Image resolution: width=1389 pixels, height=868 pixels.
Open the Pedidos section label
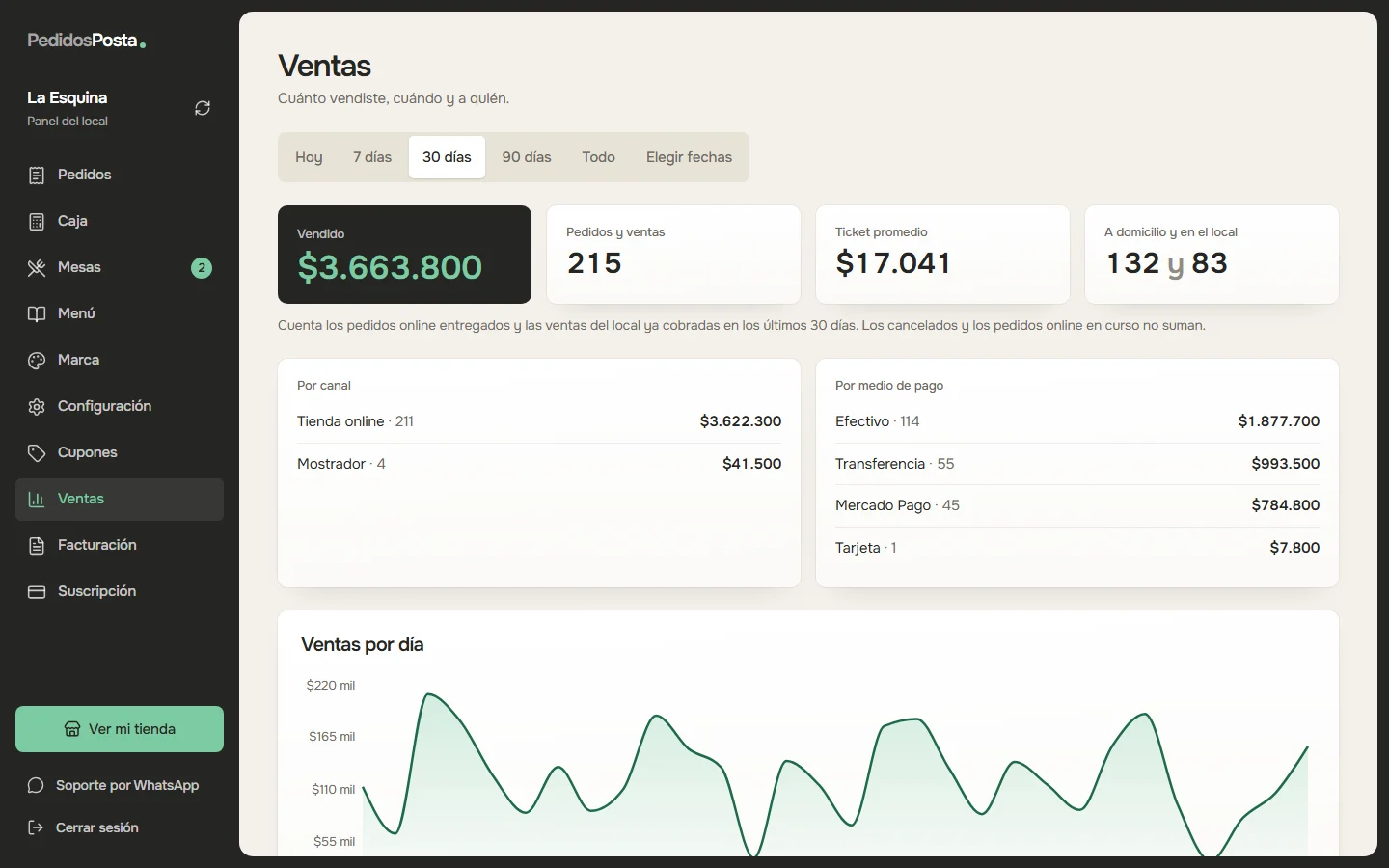[84, 175]
